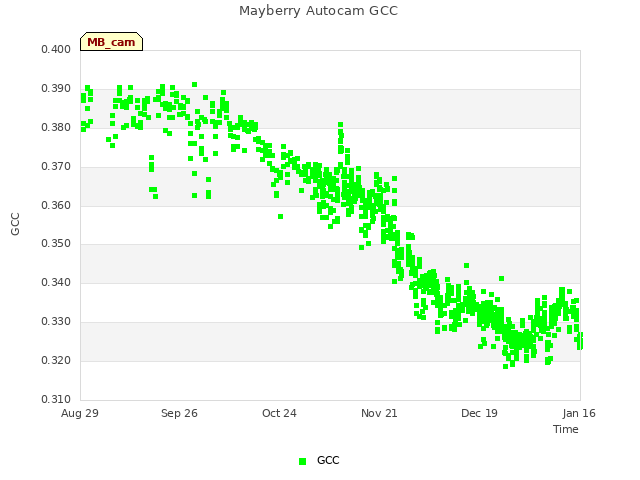Click the 0.310 y-axis value
Screen dimensions: 640x480
click(56, 399)
